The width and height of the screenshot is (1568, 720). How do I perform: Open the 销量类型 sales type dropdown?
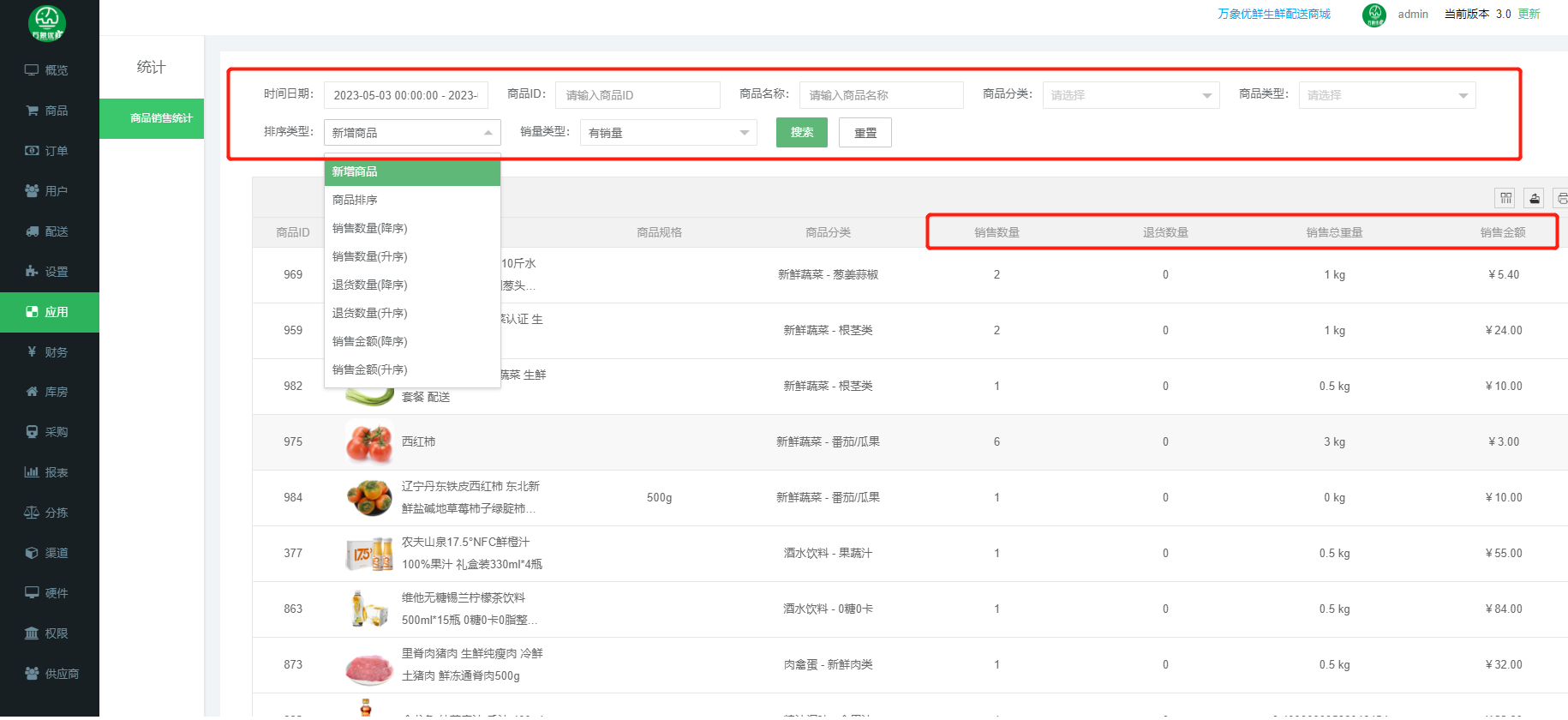[x=668, y=133]
